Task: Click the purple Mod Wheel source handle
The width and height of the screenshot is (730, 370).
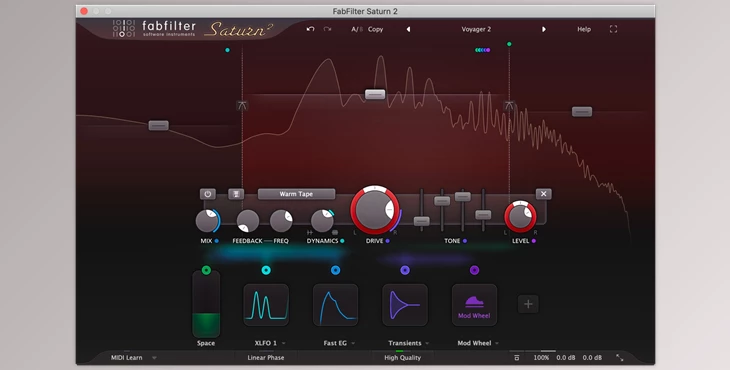Action: 474,270
